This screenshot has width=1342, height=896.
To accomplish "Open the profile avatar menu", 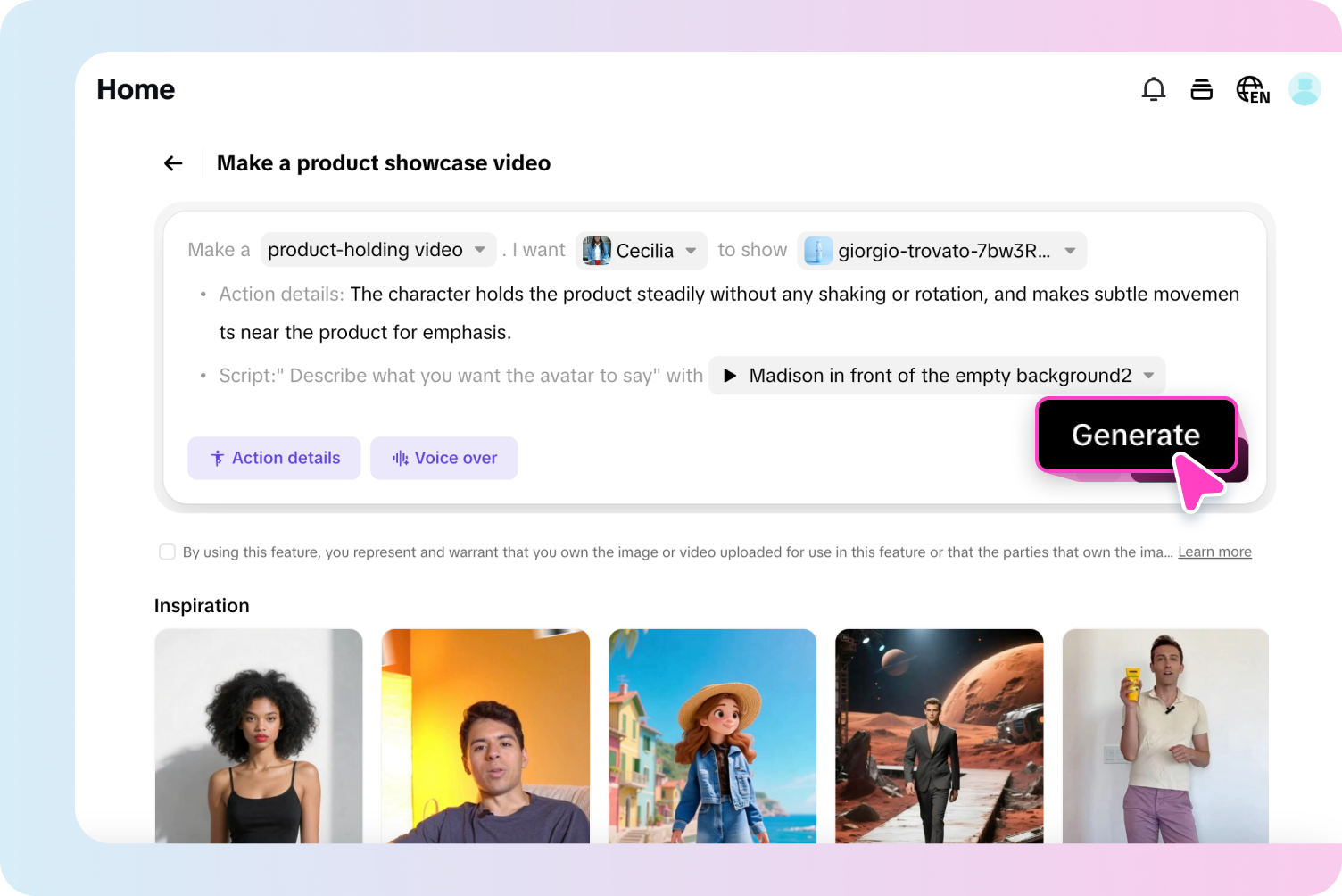I will (1304, 89).
